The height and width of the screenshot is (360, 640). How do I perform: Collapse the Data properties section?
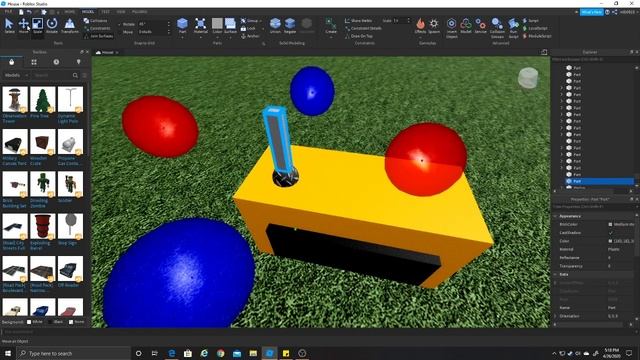coord(555,274)
